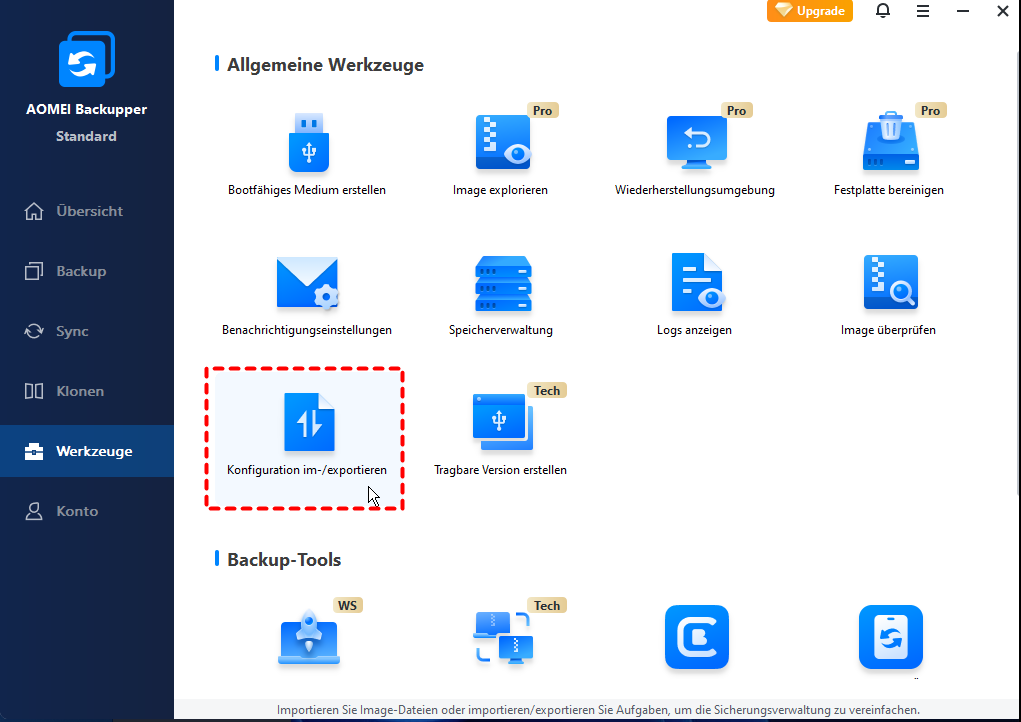Image resolution: width=1021 pixels, height=722 pixels.
Task: Click the Tech badge on Tragbare Version
Action: [547, 391]
